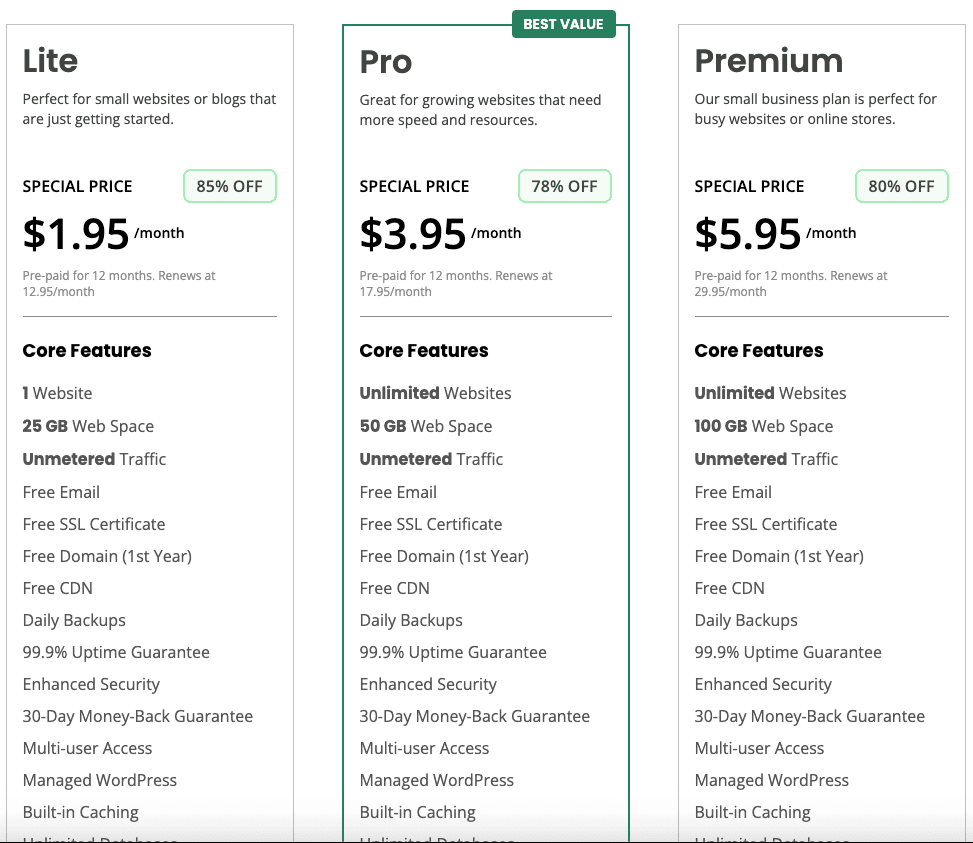Click 'Free Email' in the Premium plan

pos(733,493)
